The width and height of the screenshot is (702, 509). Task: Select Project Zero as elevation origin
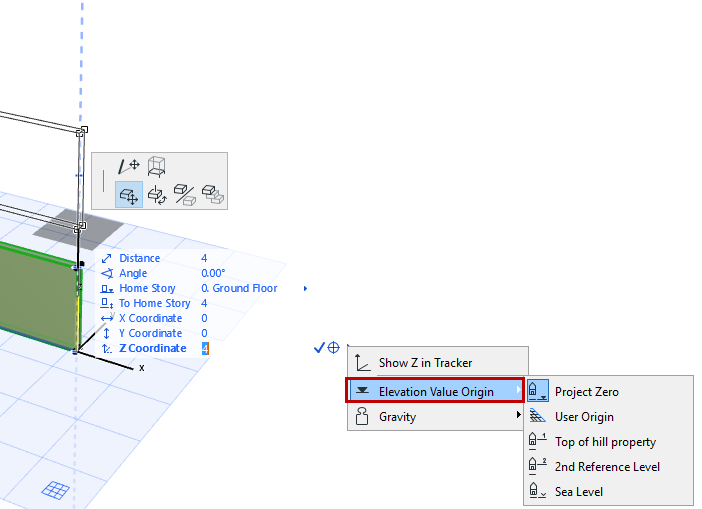click(609, 391)
